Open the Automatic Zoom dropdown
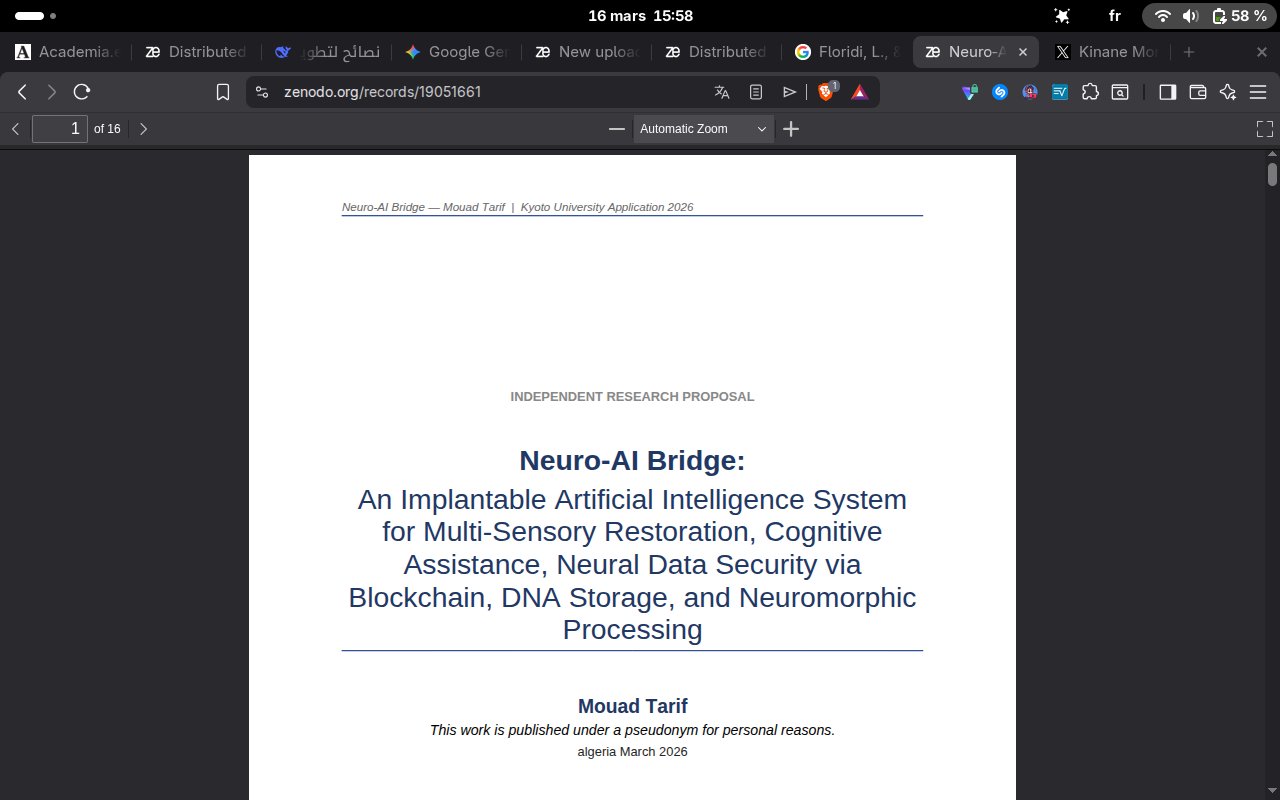Image resolution: width=1280 pixels, height=800 pixels. (x=704, y=128)
